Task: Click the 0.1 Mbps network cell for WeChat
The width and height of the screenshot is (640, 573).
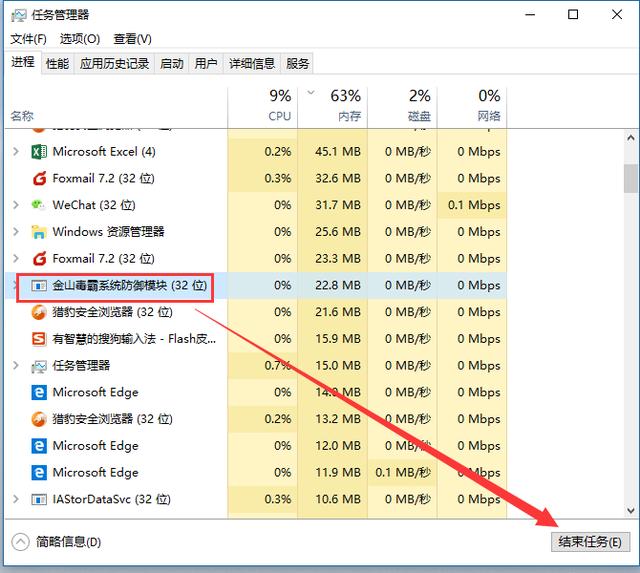Action: (472, 205)
